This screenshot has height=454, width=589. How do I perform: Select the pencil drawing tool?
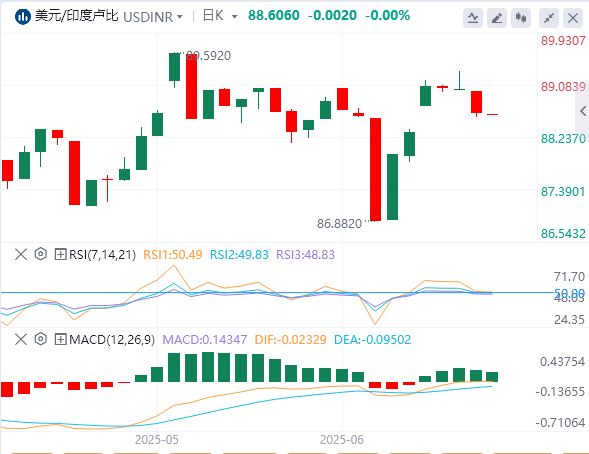point(497,18)
